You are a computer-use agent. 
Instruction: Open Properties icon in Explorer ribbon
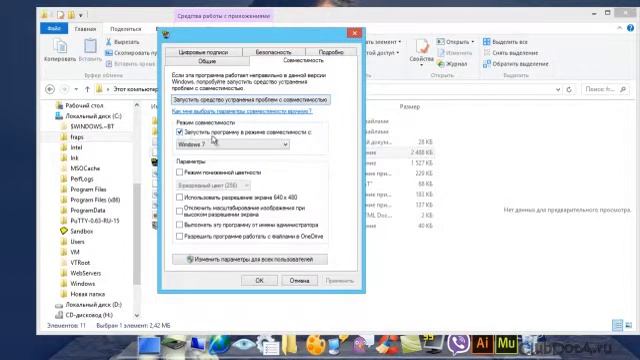[422, 47]
